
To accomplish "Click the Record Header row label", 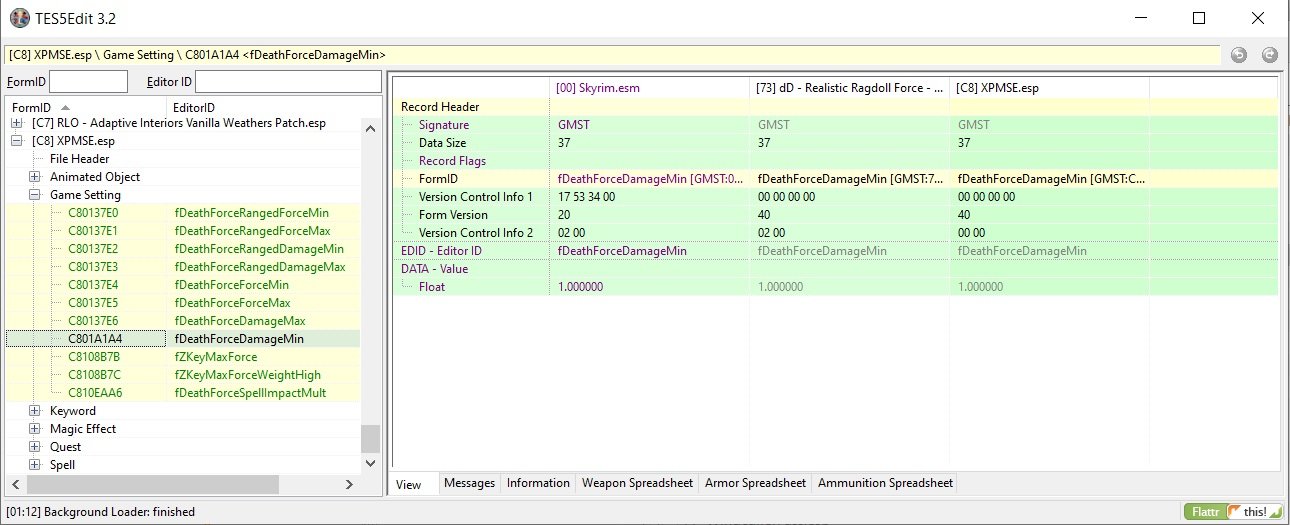I will click(x=440, y=107).
